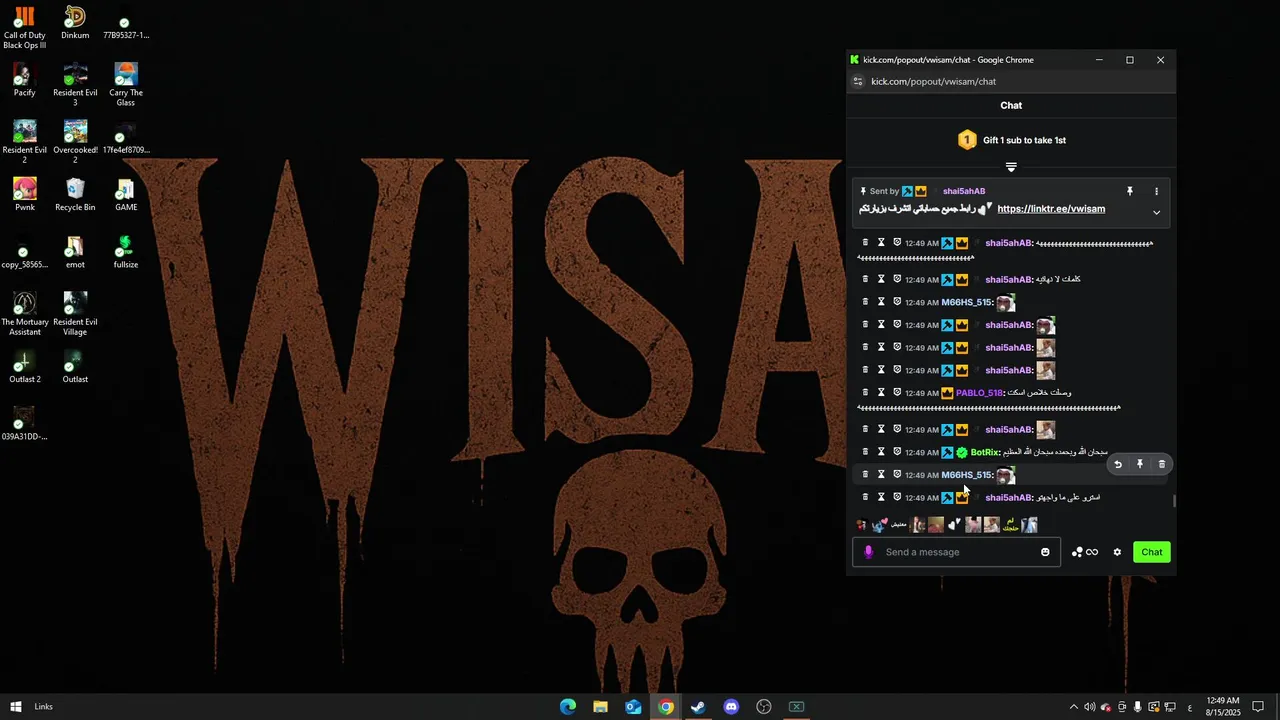Delete hovered message via floating trash icon
The height and width of the screenshot is (720, 1280).
(1161, 464)
